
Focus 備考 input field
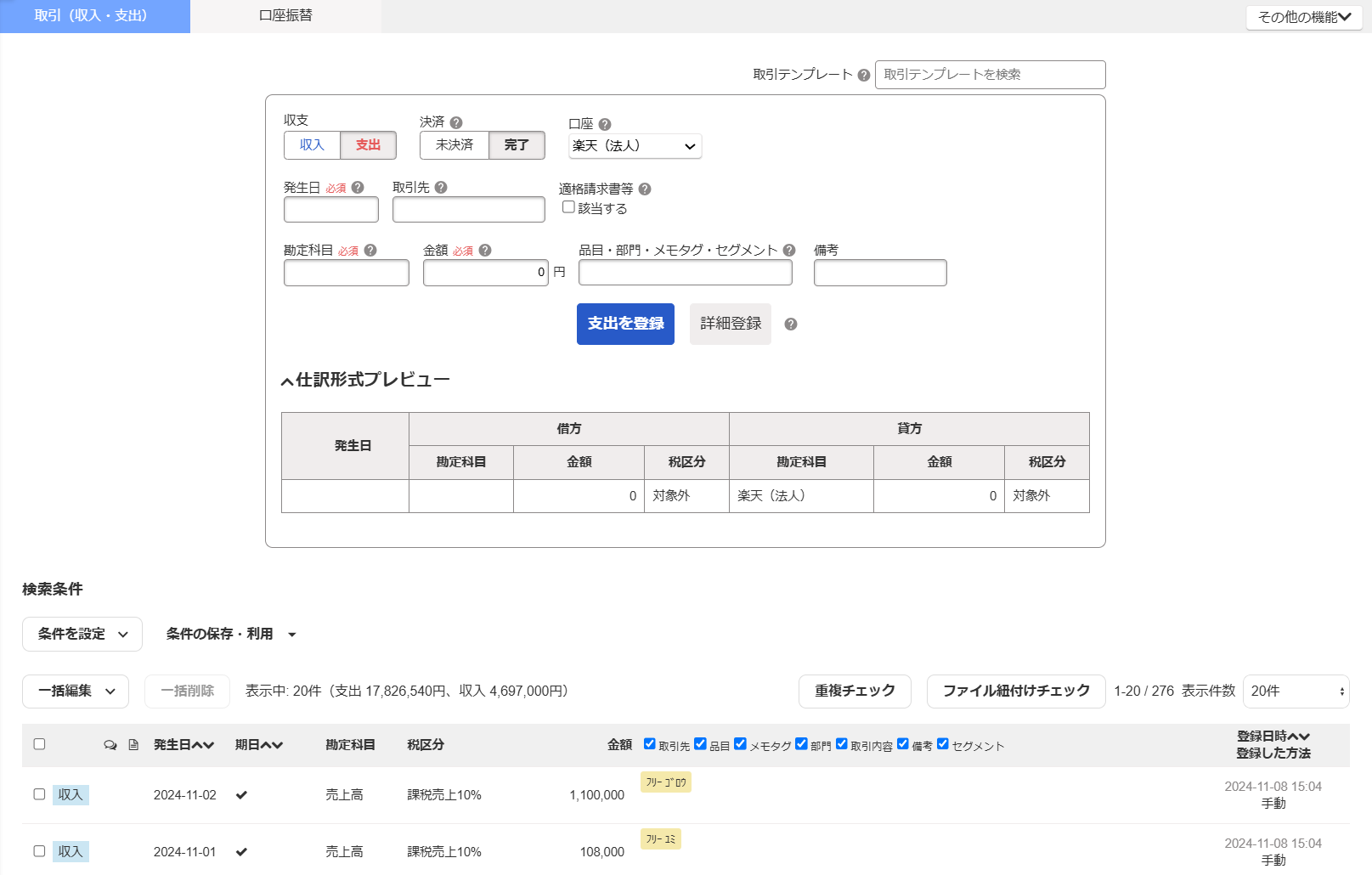880,273
